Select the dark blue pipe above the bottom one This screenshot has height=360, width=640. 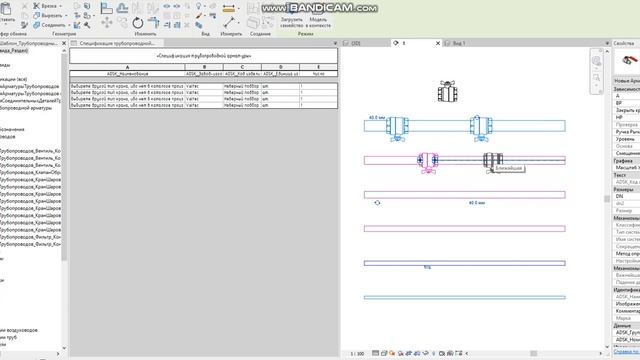click(464, 263)
